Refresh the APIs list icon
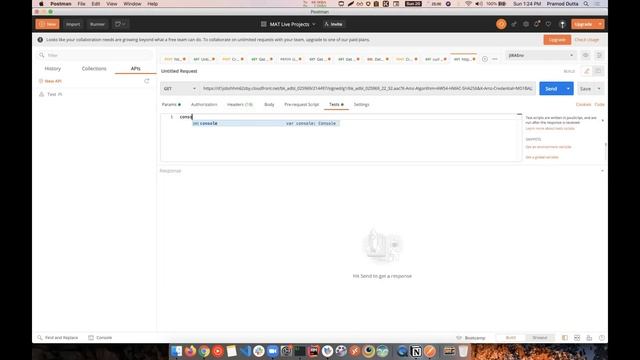The width and height of the screenshot is (640, 360). pos(147,81)
